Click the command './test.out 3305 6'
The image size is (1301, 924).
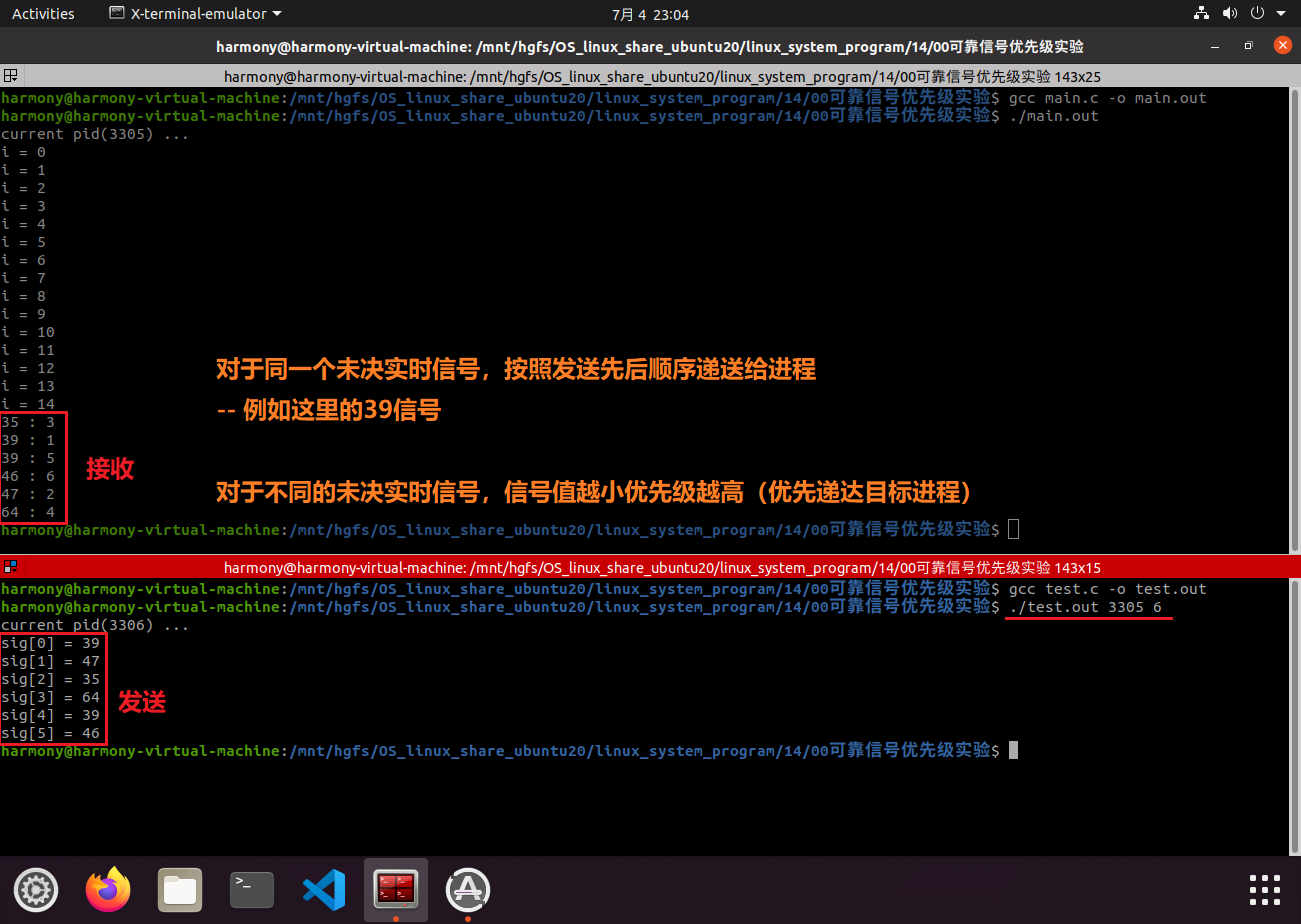pos(1085,607)
